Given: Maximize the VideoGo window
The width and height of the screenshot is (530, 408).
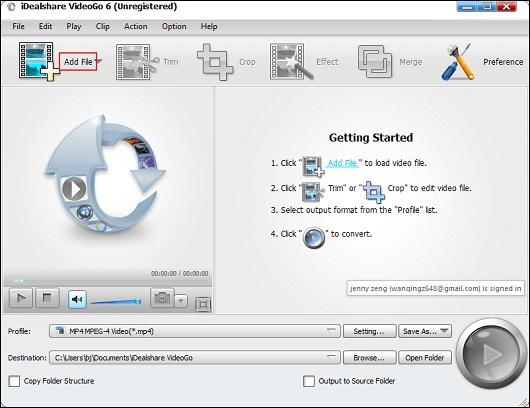Looking at the screenshot, I should [487, 6].
